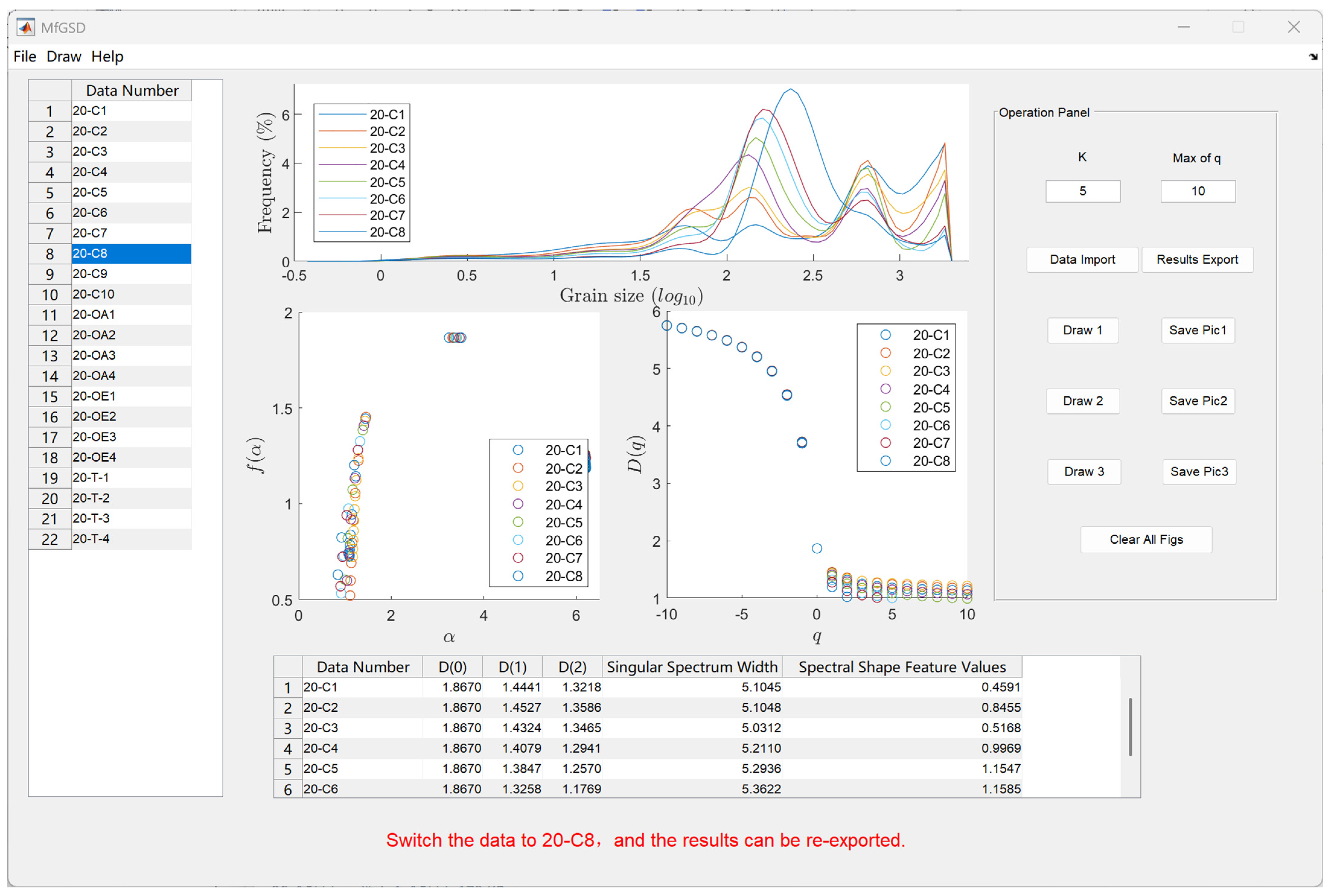Viewport: 1331px width, 896px height.
Task: Click Save Pic3 button
Action: pos(1199,472)
